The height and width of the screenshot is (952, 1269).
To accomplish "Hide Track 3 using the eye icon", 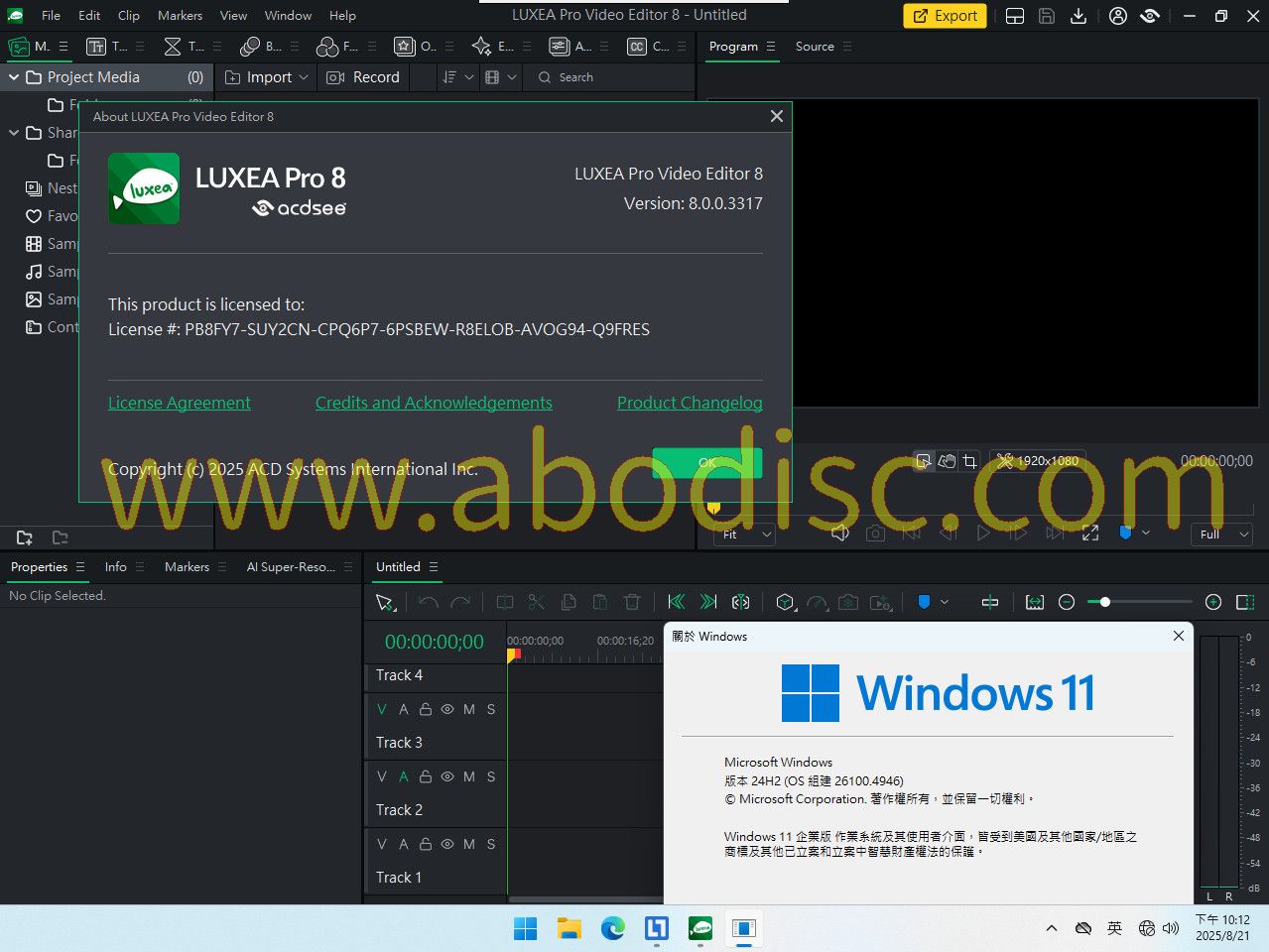I will pyautogui.click(x=447, y=709).
